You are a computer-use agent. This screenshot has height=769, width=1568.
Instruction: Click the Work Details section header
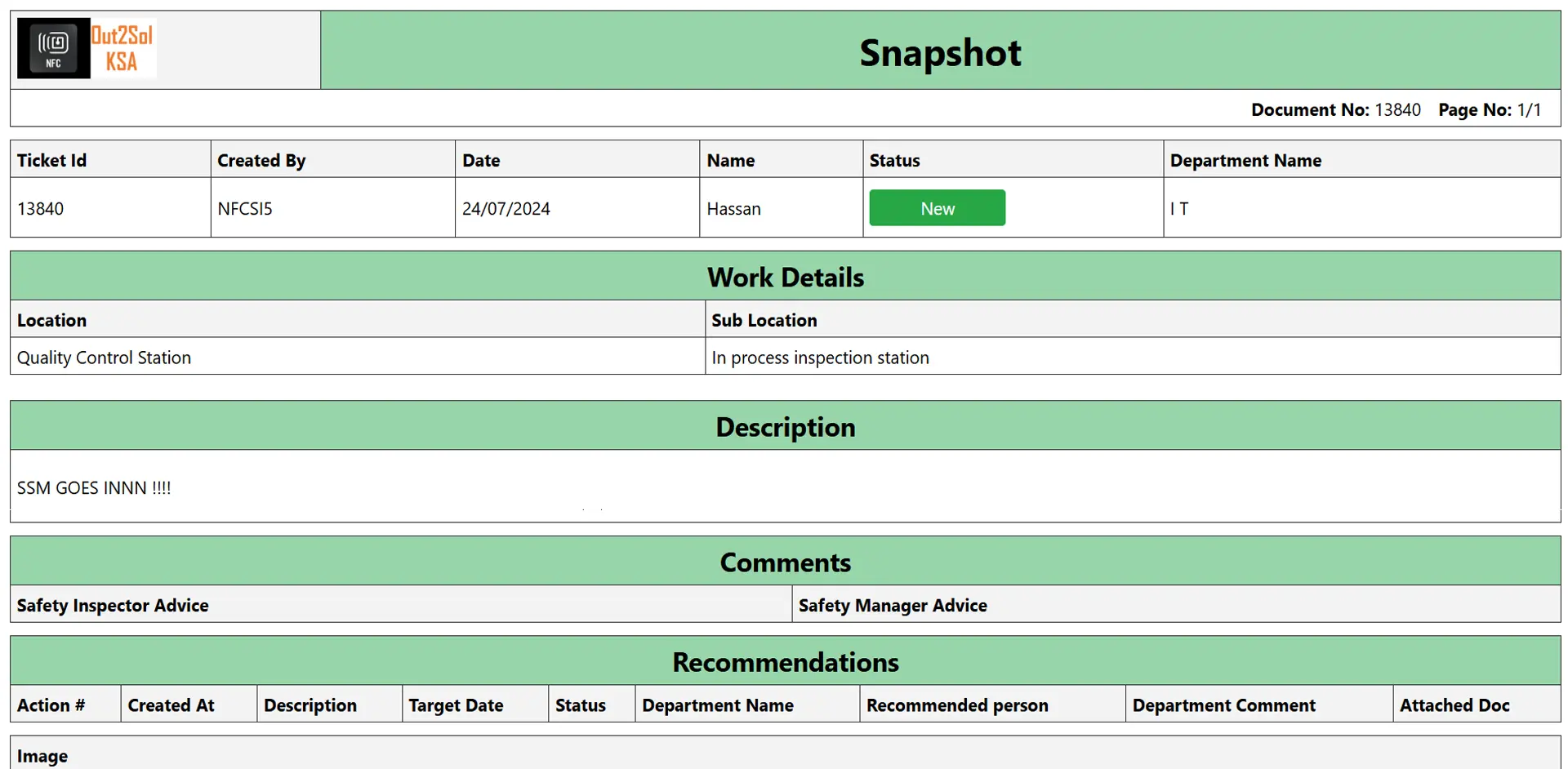point(785,278)
